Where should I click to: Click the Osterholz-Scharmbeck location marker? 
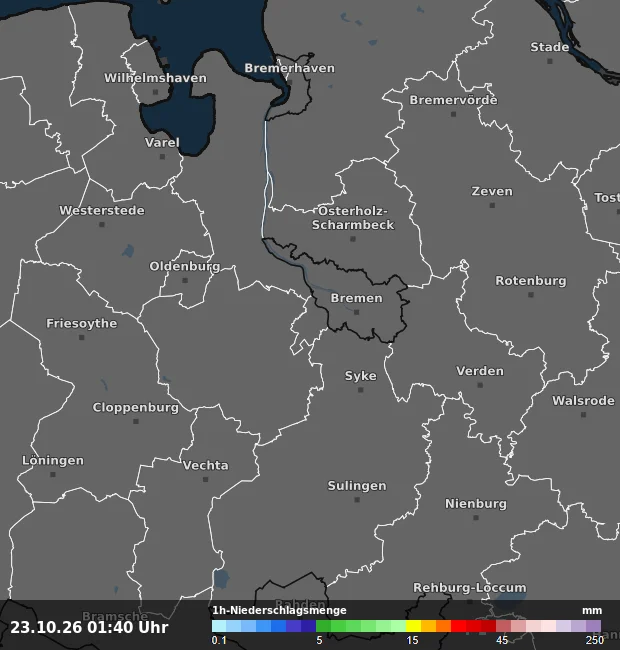(x=353, y=239)
